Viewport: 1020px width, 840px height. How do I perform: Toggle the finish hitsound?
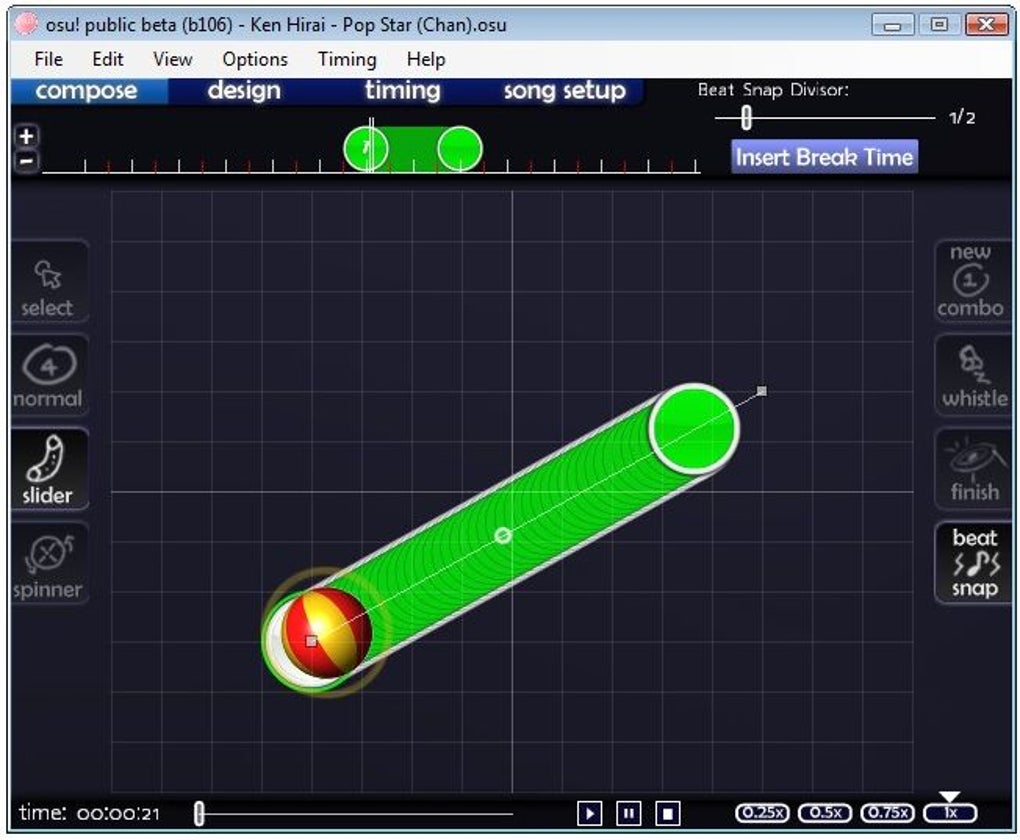click(x=972, y=469)
